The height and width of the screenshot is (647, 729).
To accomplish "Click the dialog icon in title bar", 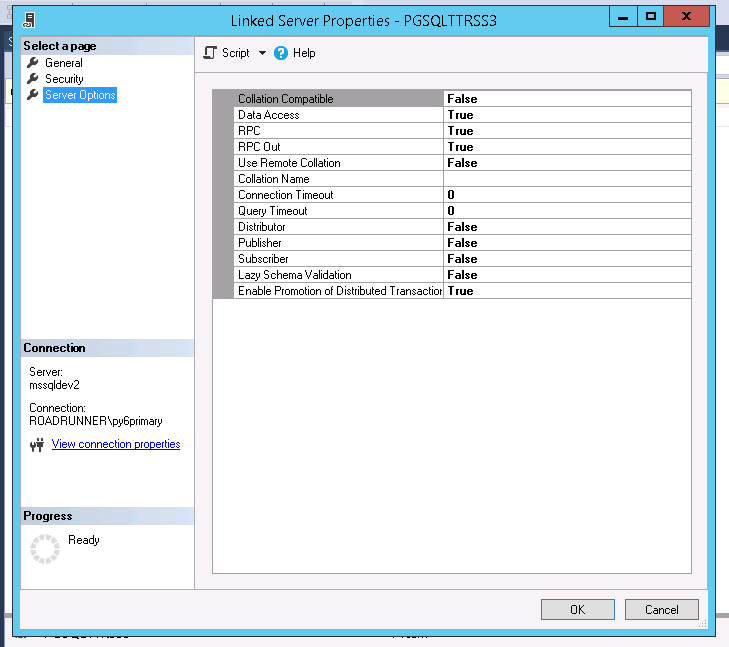I will (31, 19).
